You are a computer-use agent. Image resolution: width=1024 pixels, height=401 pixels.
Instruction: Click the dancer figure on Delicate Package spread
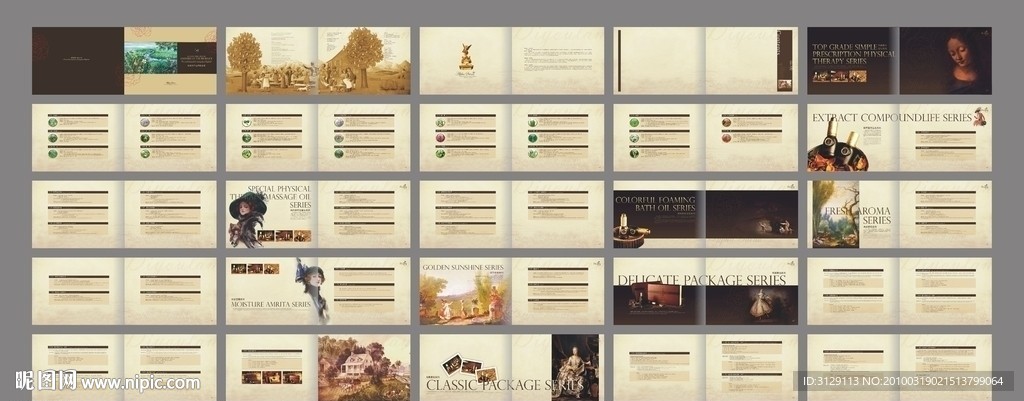760,303
